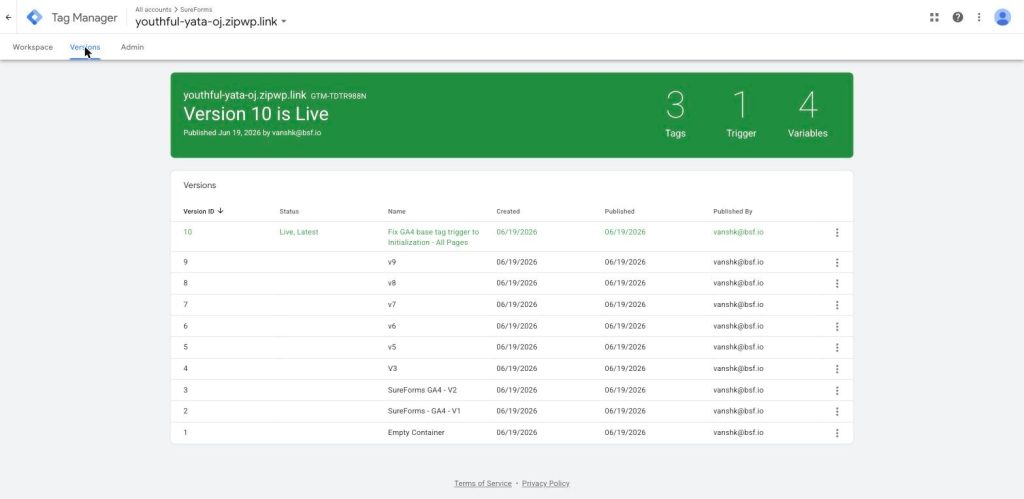
Task: Open version named v8
Action: pyautogui.click(x=392, y=283)
